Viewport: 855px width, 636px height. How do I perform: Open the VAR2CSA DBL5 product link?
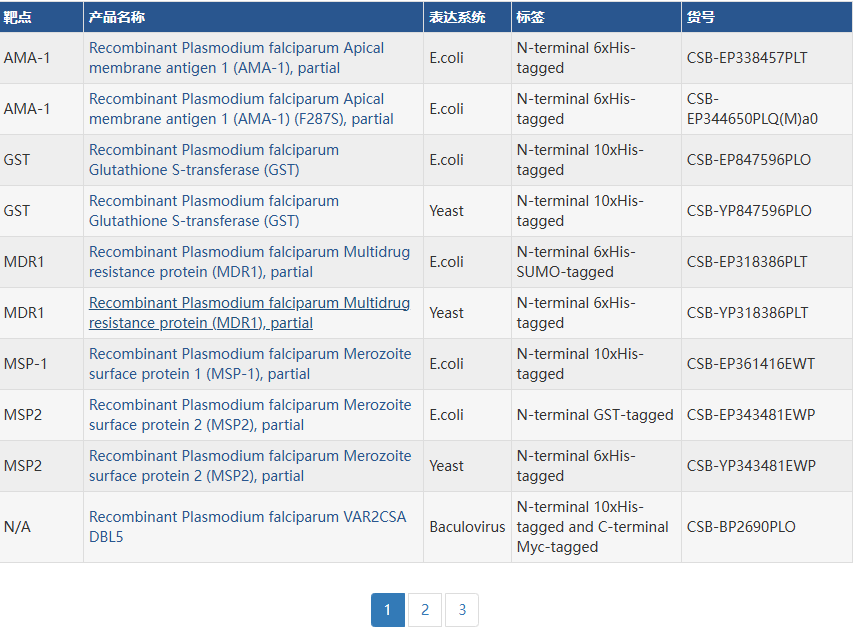pyautogui.click(x=248, y=527)
